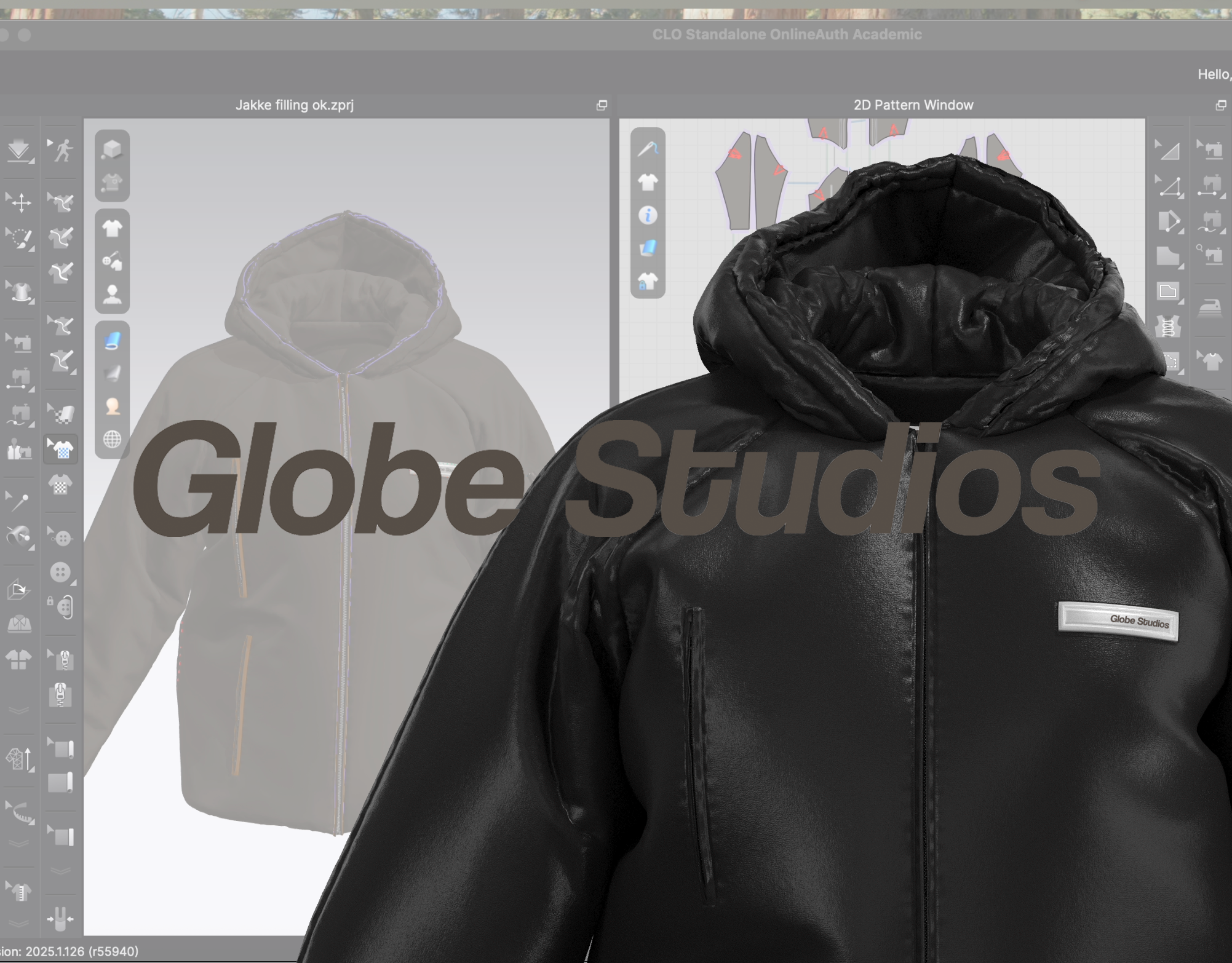Click the 2D Pattern Window title
Image resolution: width=1232 pixels, height=963 pixels.
coord(913,105)
